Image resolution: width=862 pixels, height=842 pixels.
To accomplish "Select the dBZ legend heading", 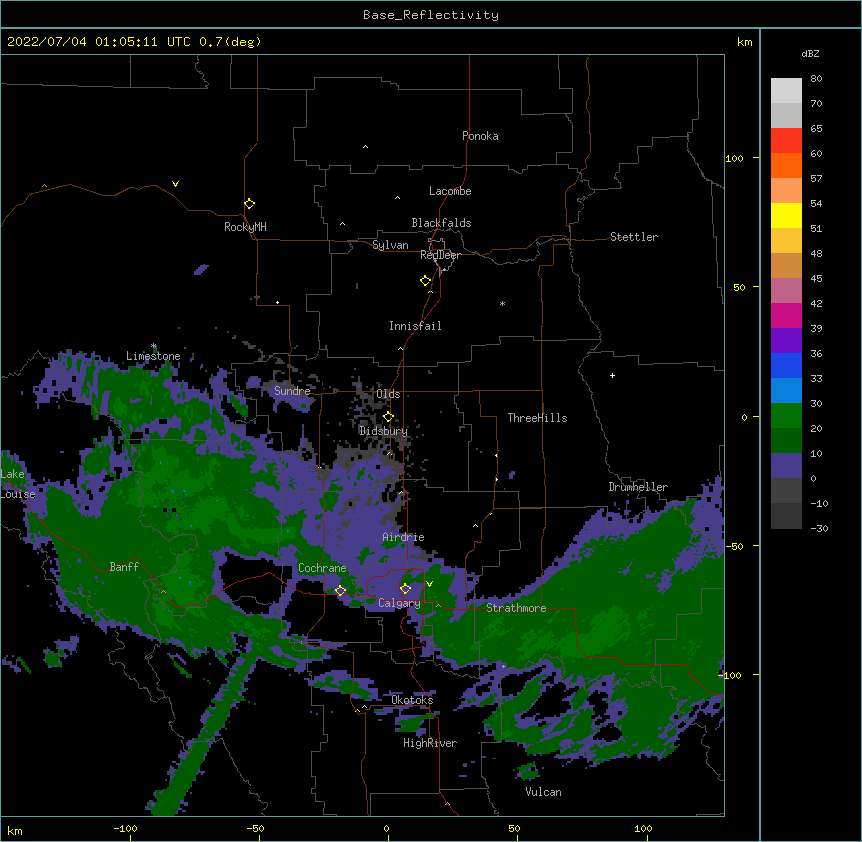I will [x=810, y=53].
